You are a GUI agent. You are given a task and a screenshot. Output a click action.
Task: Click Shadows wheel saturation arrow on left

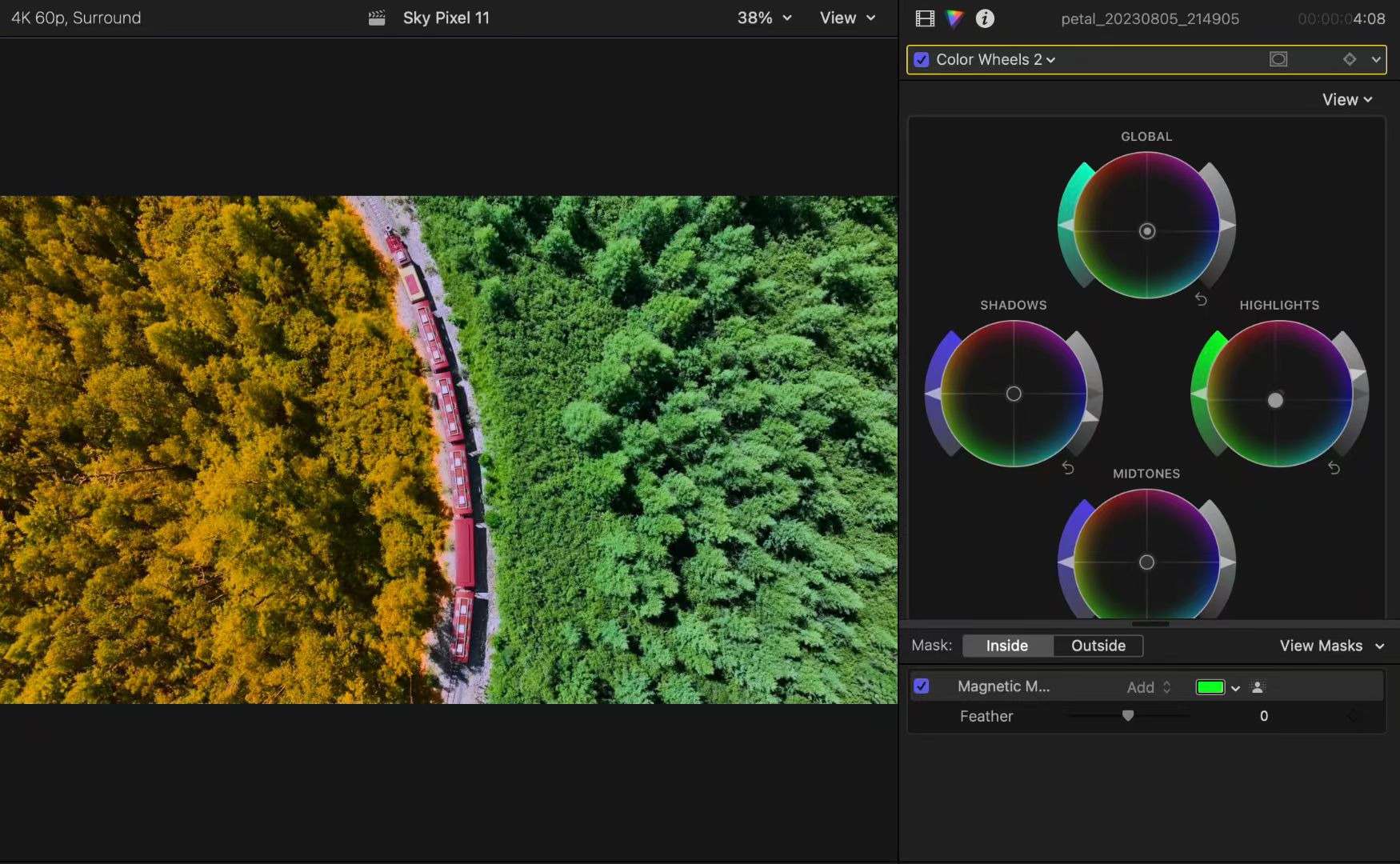[x=933, y=394]
